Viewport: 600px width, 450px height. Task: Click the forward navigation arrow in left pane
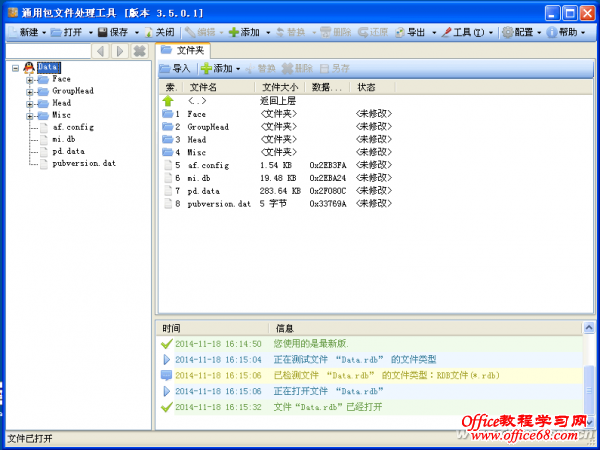point(120,51)
